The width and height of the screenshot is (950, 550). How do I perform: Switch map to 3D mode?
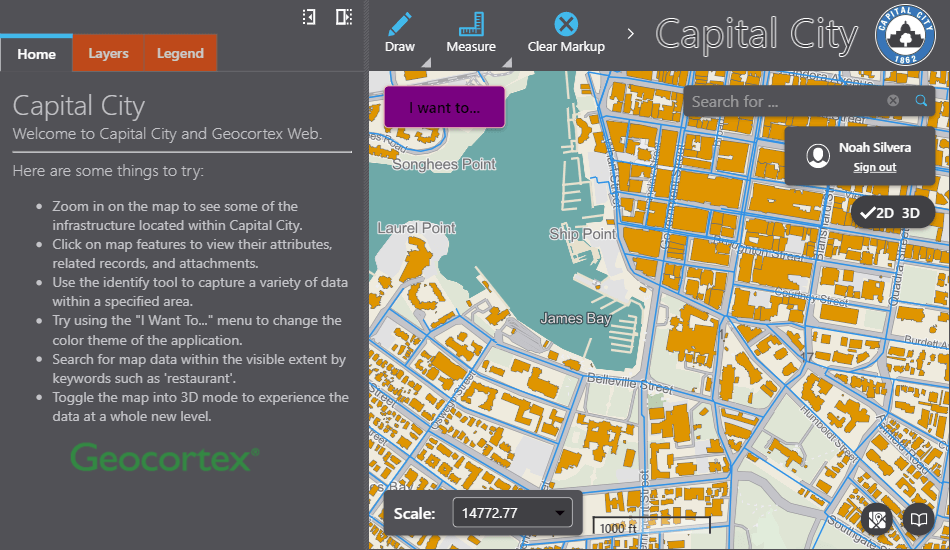tap(910, 212)
